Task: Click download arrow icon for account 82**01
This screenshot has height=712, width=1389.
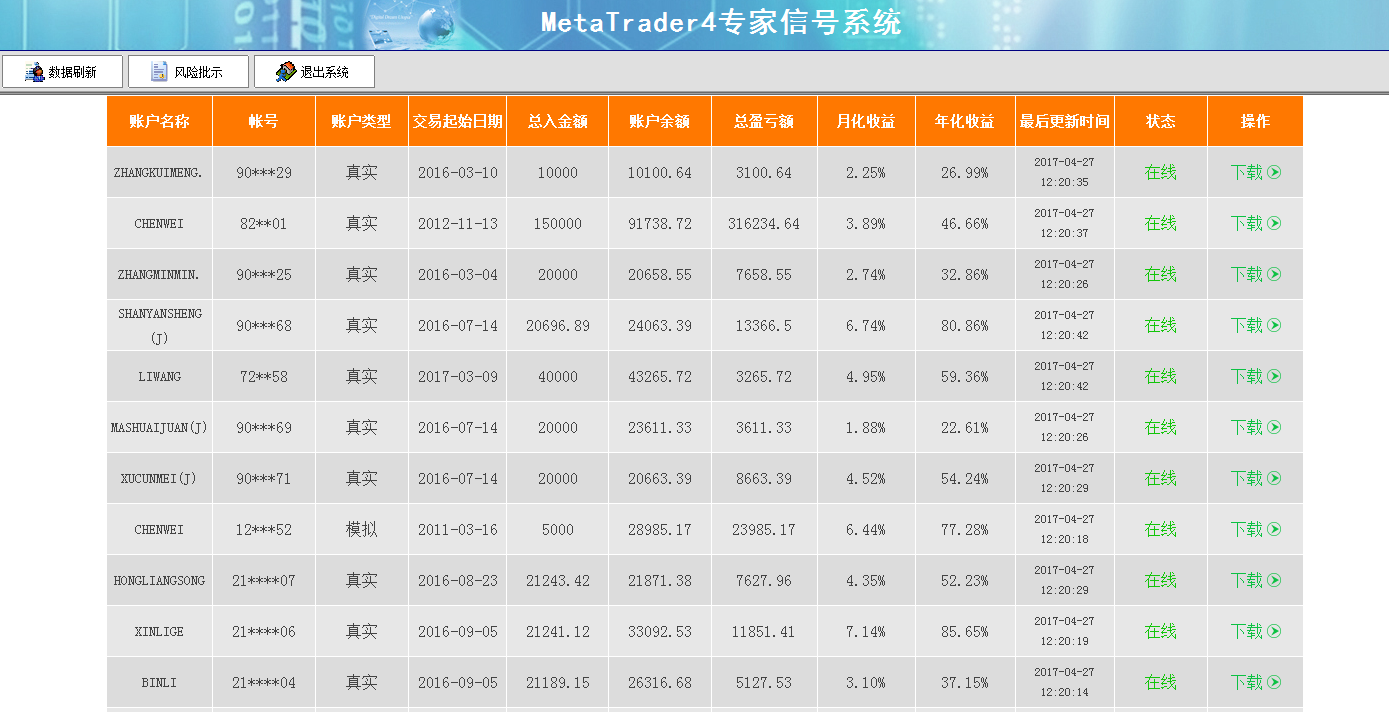Action: click(1274, 223)
